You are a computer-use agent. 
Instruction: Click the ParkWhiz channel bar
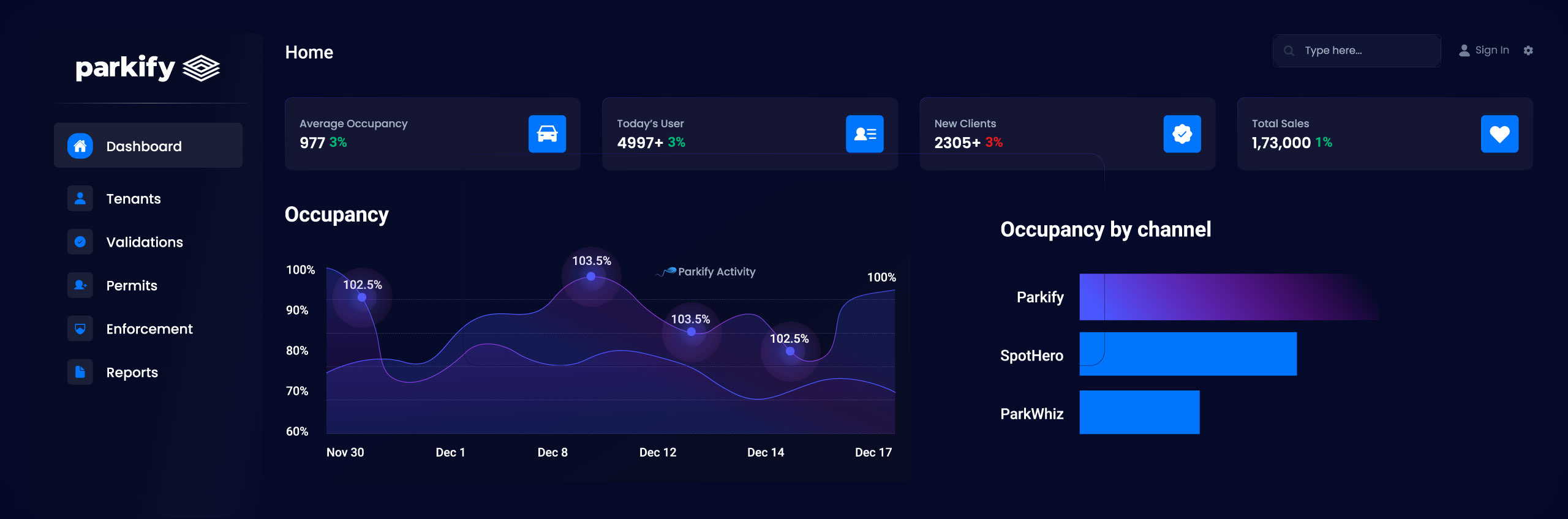tap(1139, 413)
